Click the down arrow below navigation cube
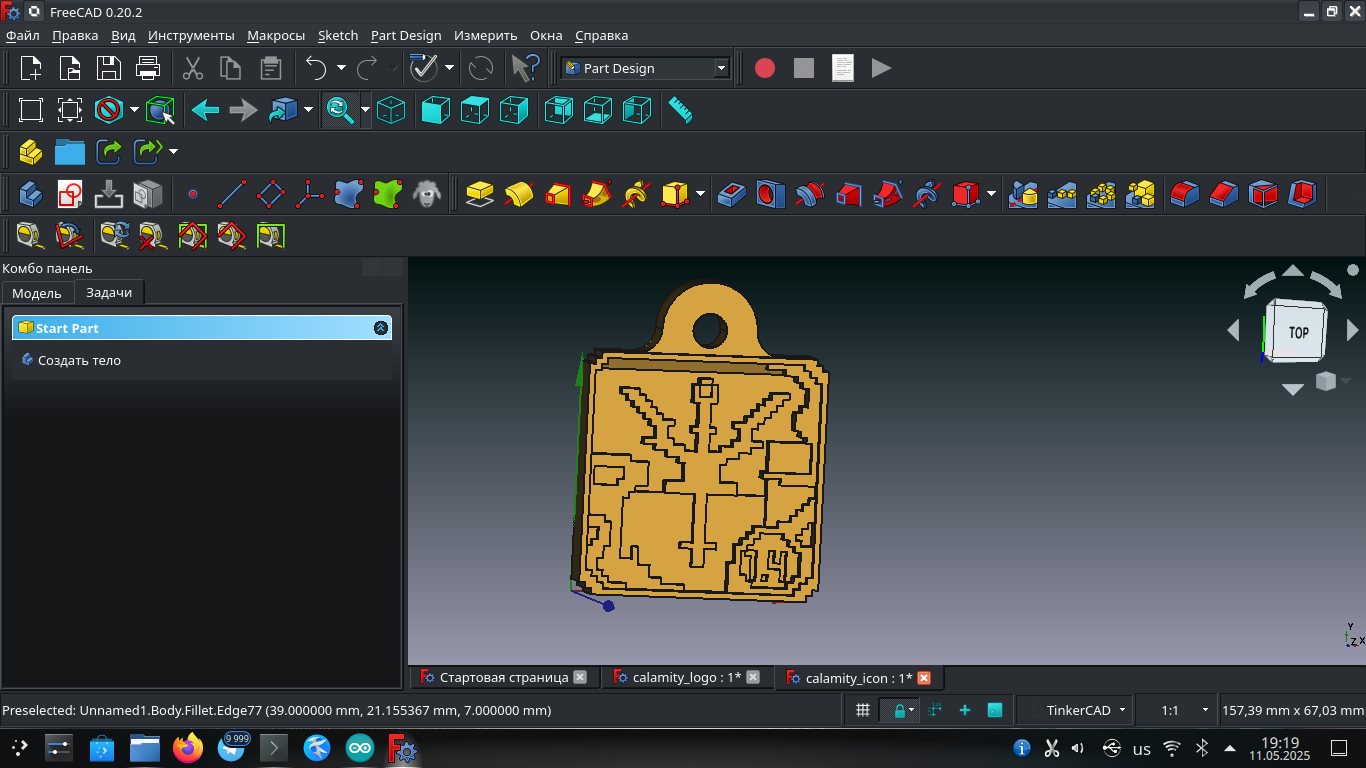The image size is (1366, 768). click(x=1293, y=389)
